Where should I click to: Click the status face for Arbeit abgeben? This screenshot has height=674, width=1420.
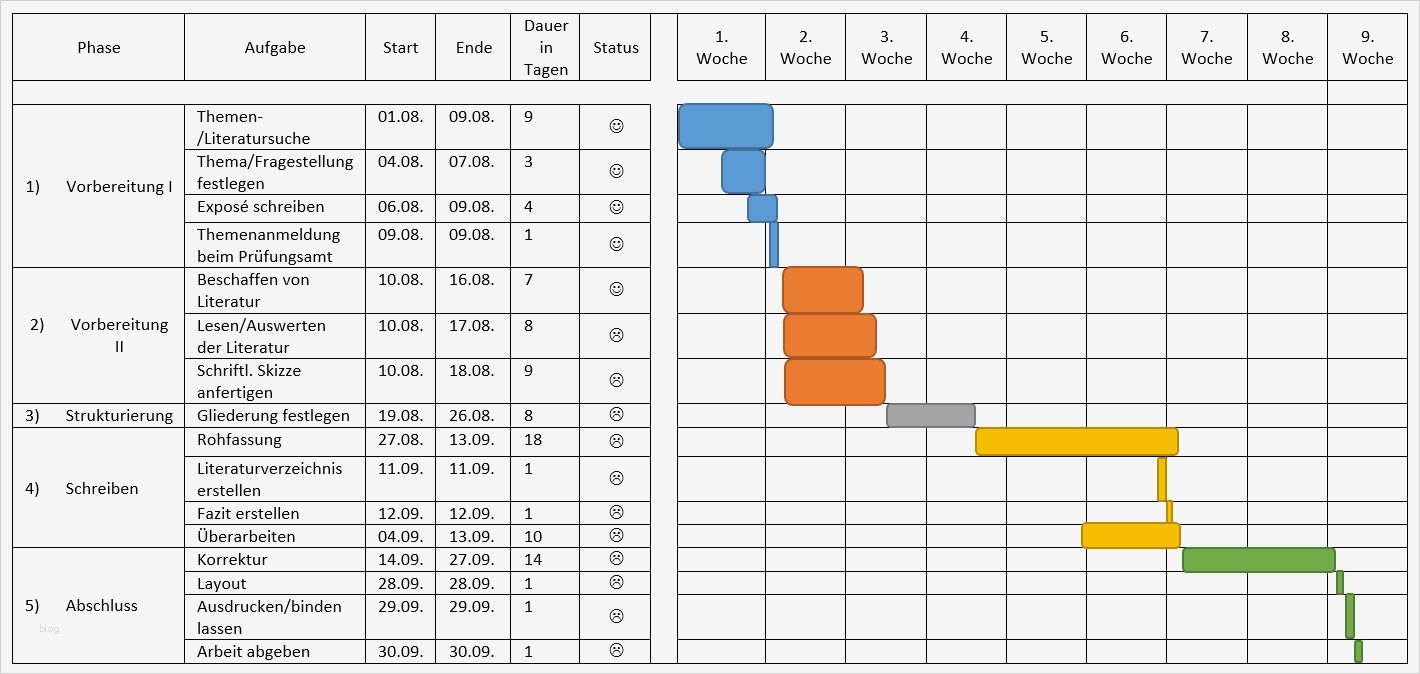coord(616,651)
